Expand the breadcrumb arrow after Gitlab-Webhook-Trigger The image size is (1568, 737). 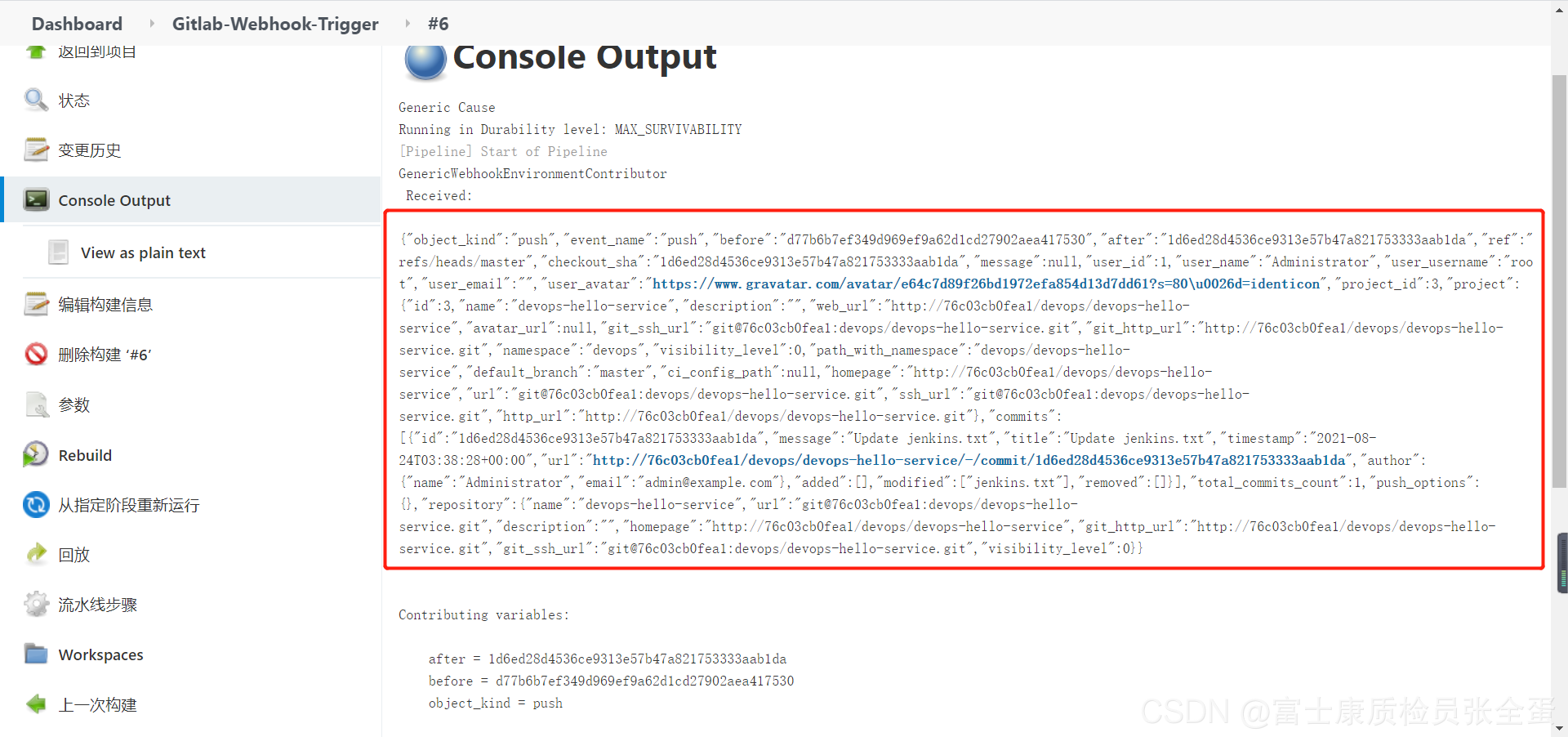coord(407,24)
